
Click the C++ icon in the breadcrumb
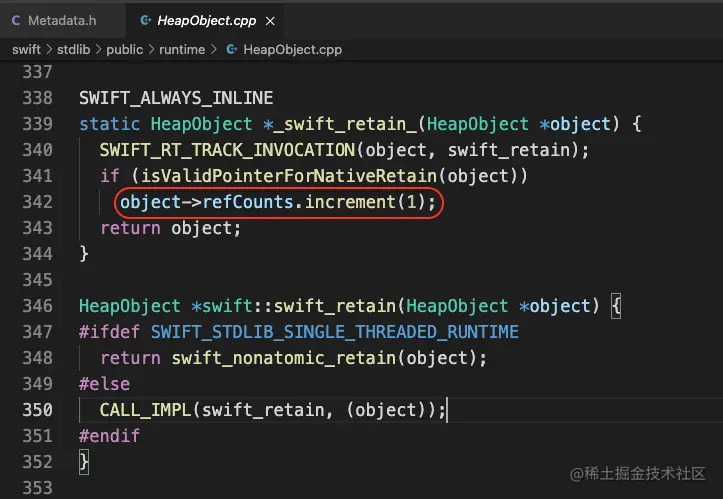[232, 49]
